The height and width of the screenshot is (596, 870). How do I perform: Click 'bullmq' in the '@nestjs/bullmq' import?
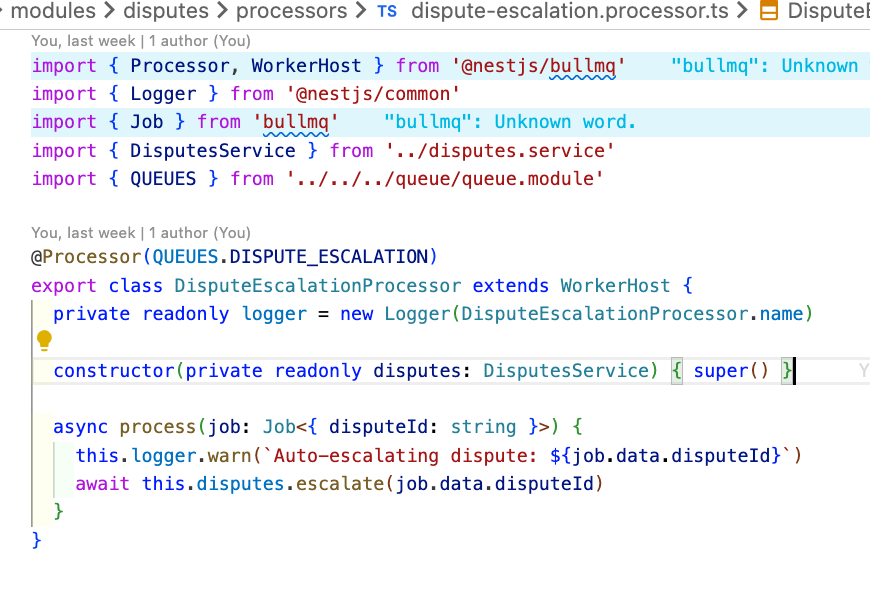pyautogui.click(x=582, y=66)
